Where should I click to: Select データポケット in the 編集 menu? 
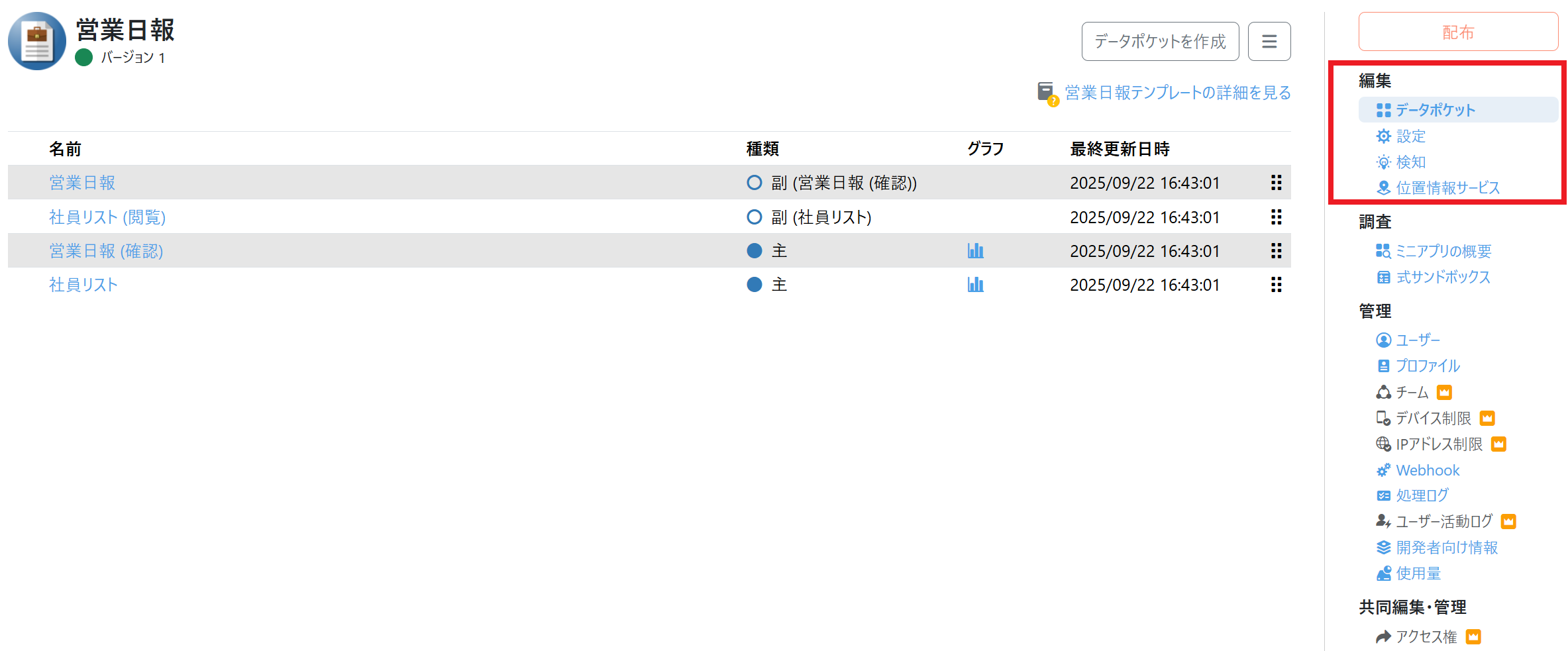coord(1435,110)
